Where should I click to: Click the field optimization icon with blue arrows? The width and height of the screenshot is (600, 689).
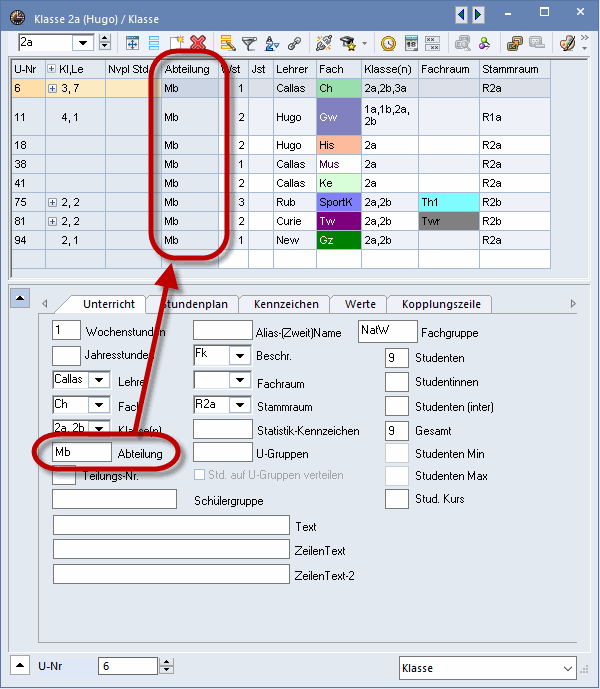point(132,43)
